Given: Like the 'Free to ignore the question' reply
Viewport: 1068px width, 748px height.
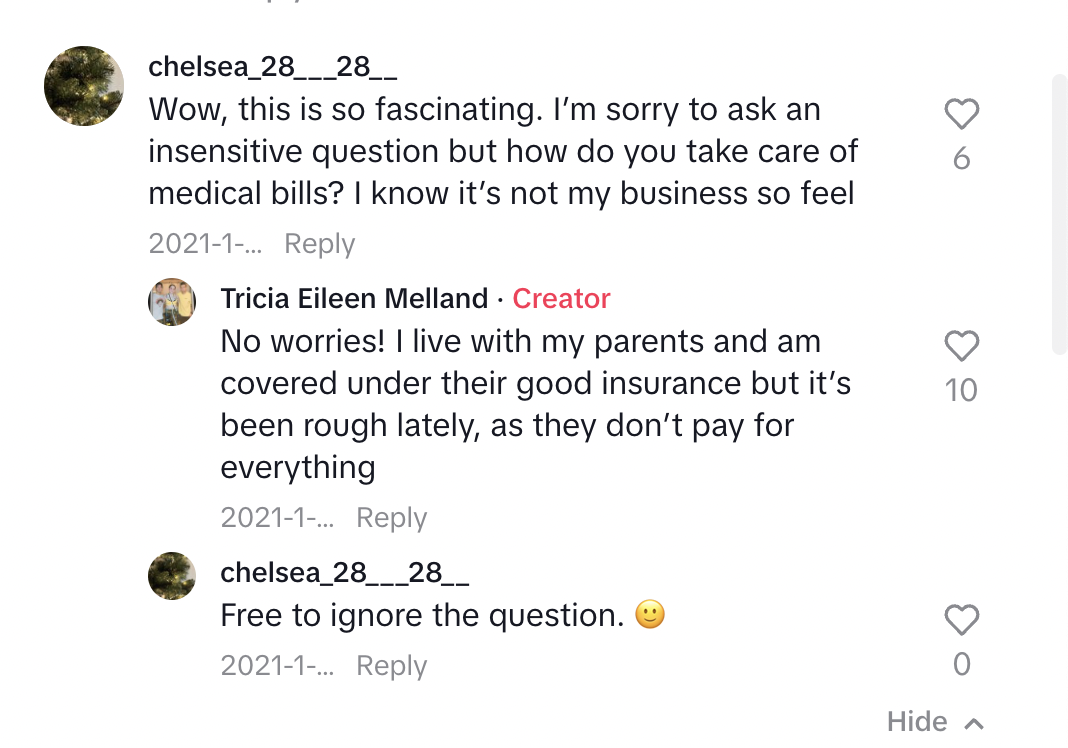Looking at the screenshot, I should tap(961, 619).
